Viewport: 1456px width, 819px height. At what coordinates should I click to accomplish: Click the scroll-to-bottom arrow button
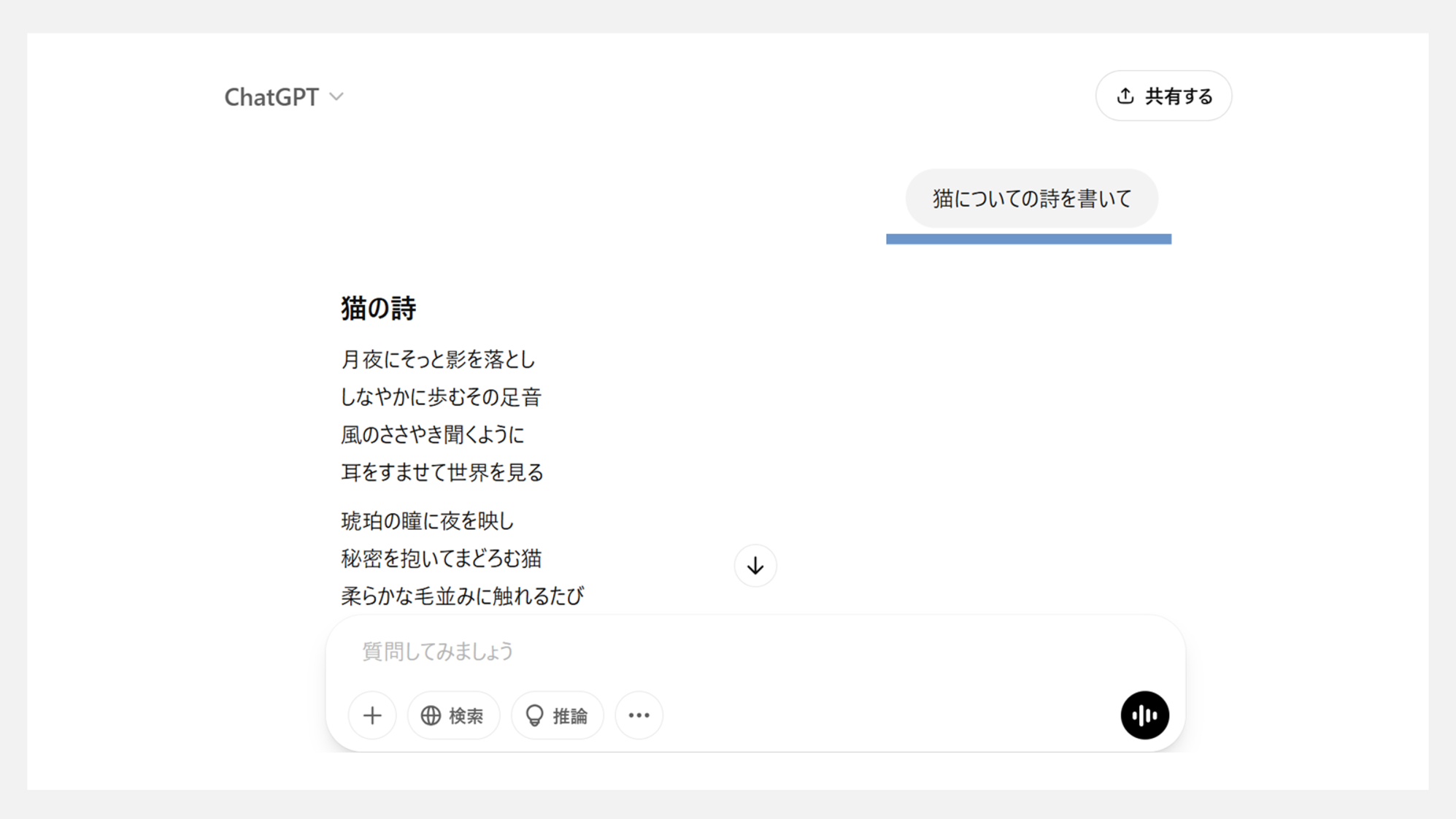pos(755,566)
